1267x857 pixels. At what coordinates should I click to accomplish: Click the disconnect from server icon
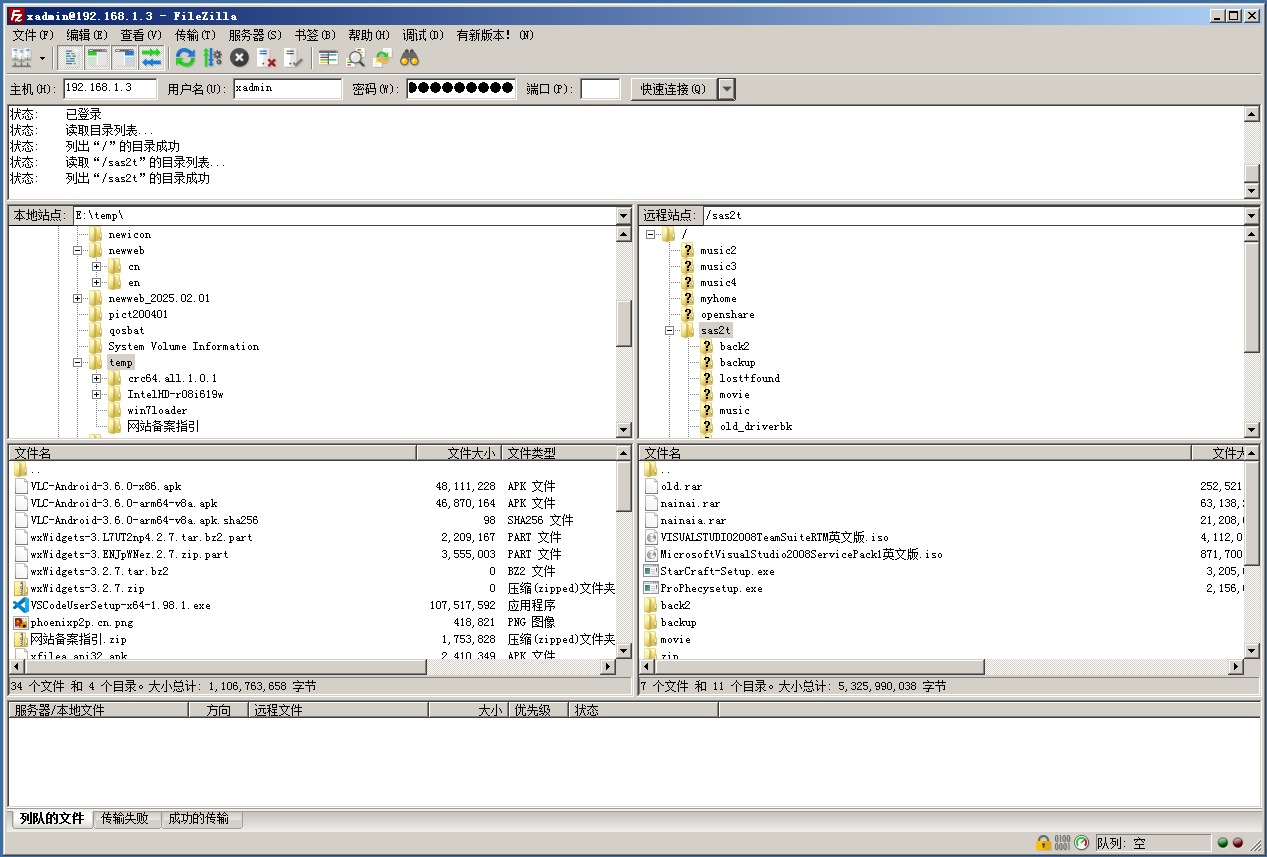click(x=266, y=58)
